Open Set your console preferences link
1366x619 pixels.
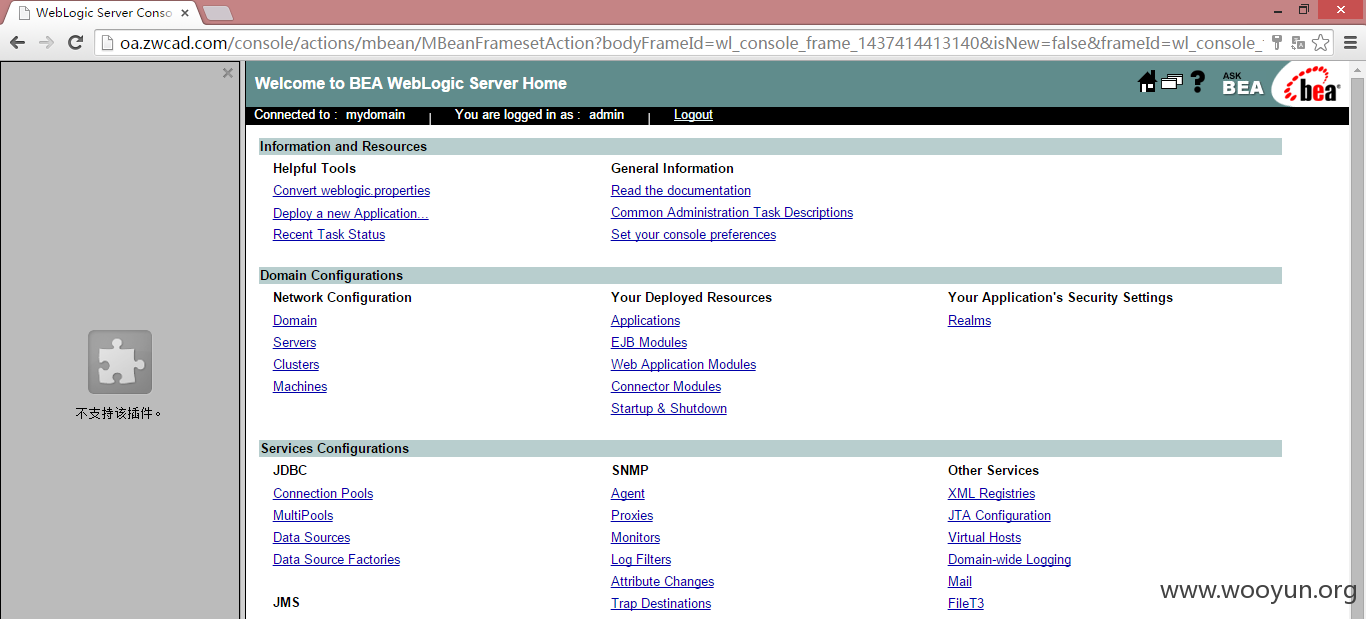[693, 234]
